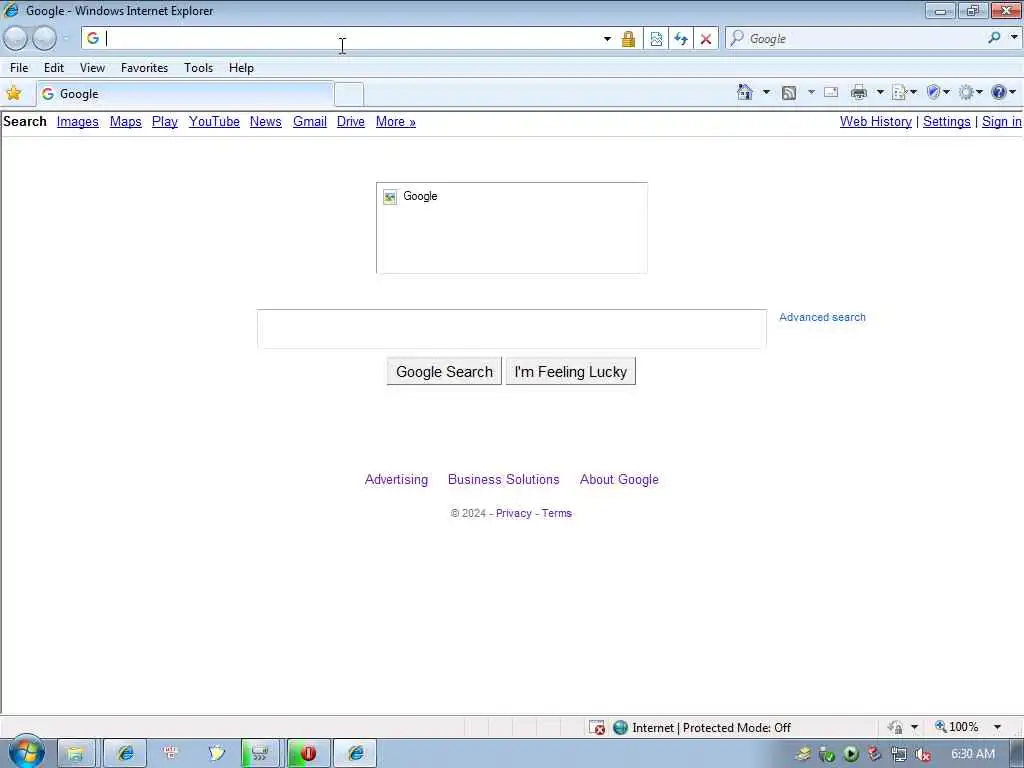
Task: Click the I'm Feeling Lucky button
Action: click(571, 371)
